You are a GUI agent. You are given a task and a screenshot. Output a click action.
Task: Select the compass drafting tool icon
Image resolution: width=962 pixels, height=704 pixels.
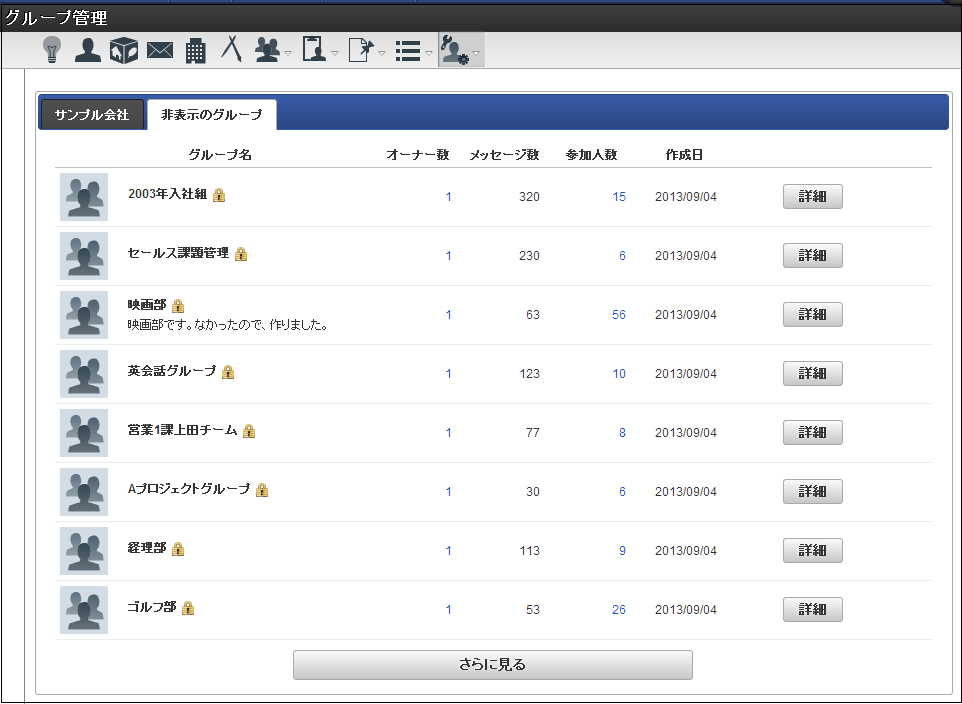[x=231, y=50]
